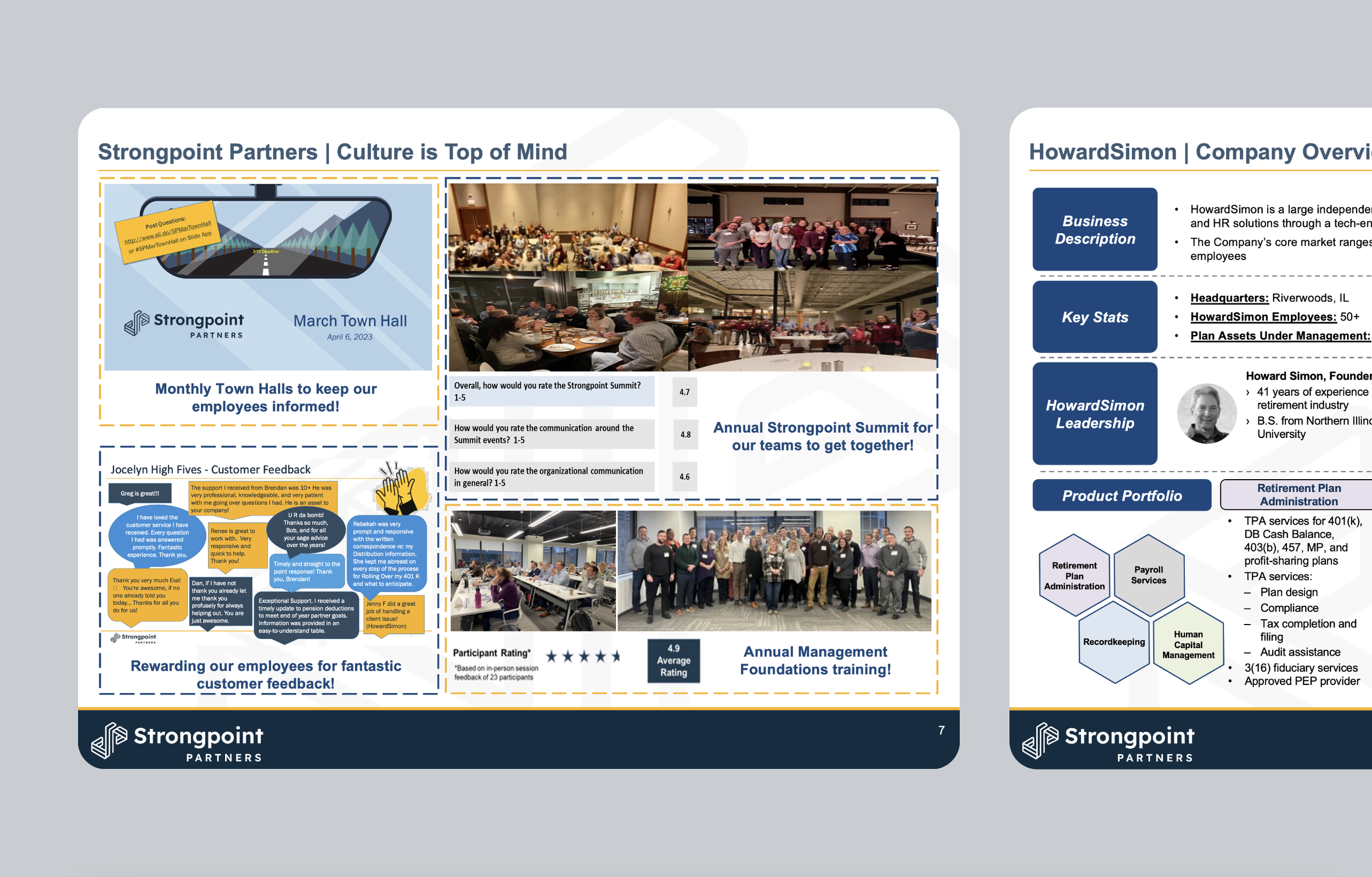This screenshot has height=877, width=1372.
Task: Click the 'HowardSimon | Company Overview' title
Action: 1201,151
